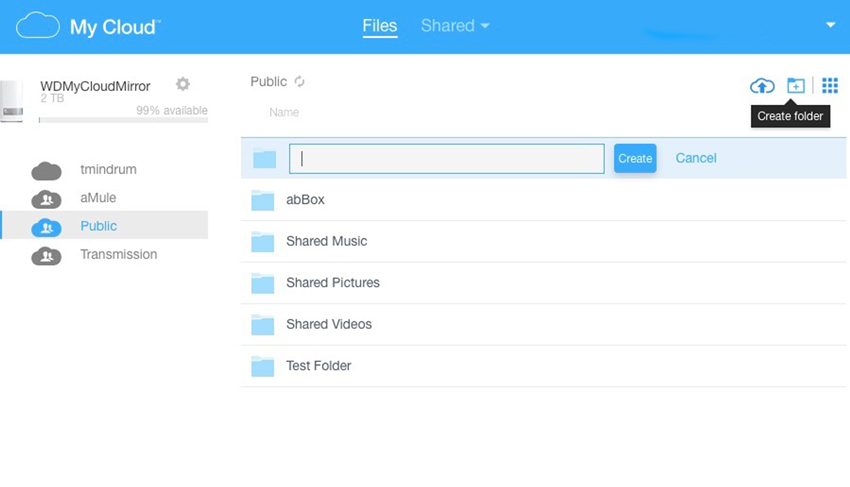Viewport: 850px width, 487px height.
Task: Switch to grid view icon
Action: pyautogui.click(x=830, y=85)
